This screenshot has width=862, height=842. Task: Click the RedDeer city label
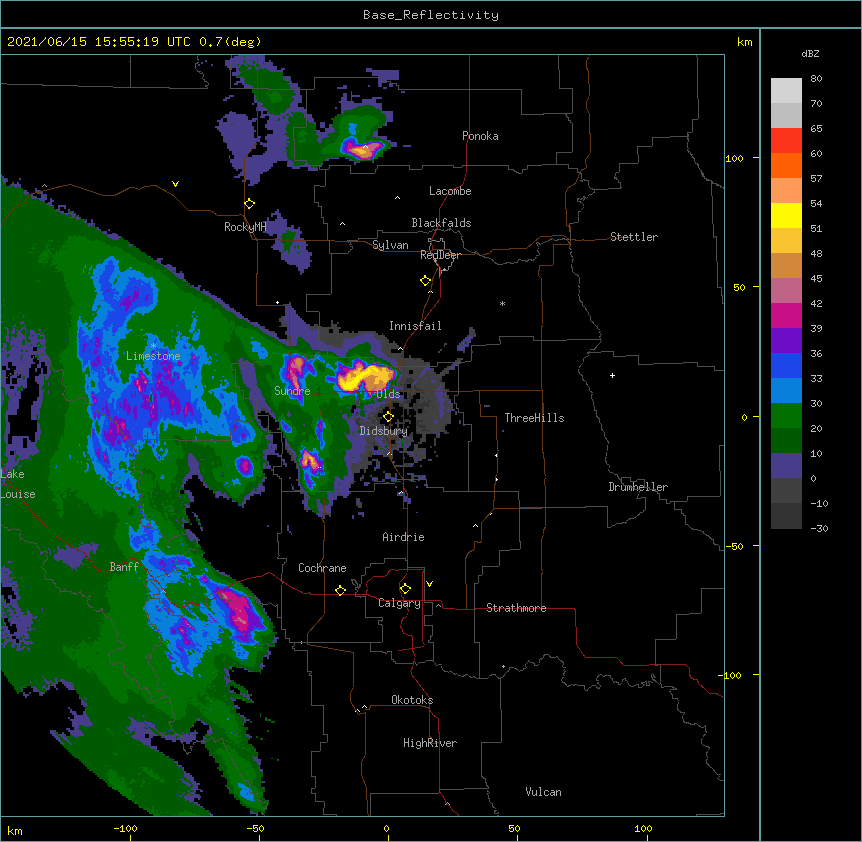point(440,255)
